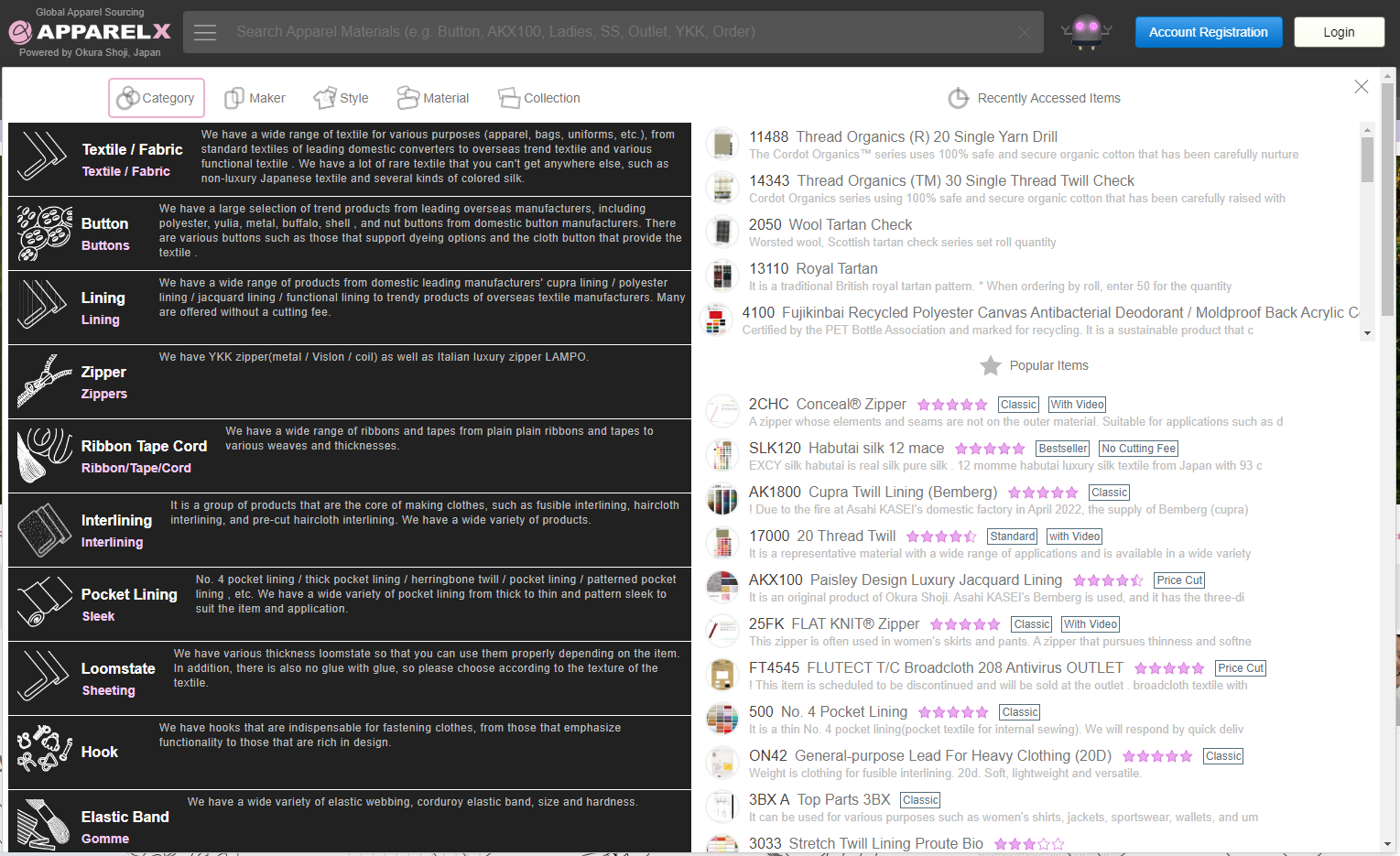Clear search field with X icon
The width and height of the screenshot is (1400, 856).
tap(1024, 32)
